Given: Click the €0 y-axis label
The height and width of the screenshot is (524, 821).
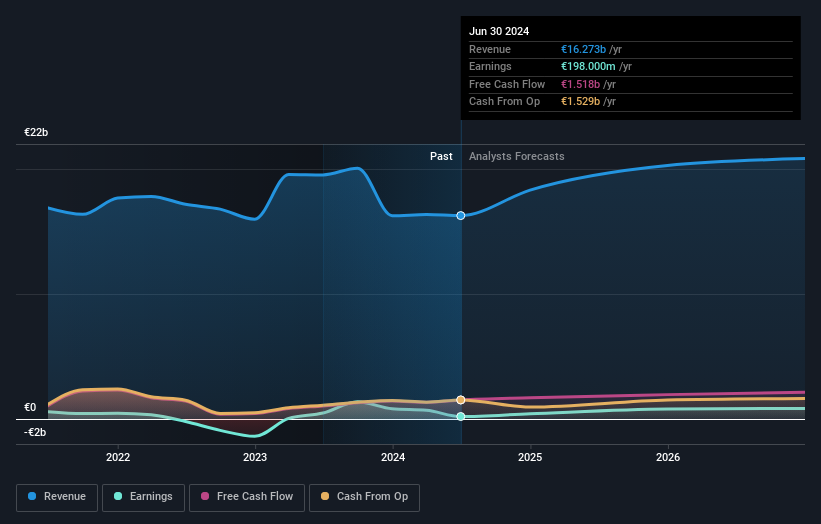Looking at the screenshot, I should click(x=30, y=407).
